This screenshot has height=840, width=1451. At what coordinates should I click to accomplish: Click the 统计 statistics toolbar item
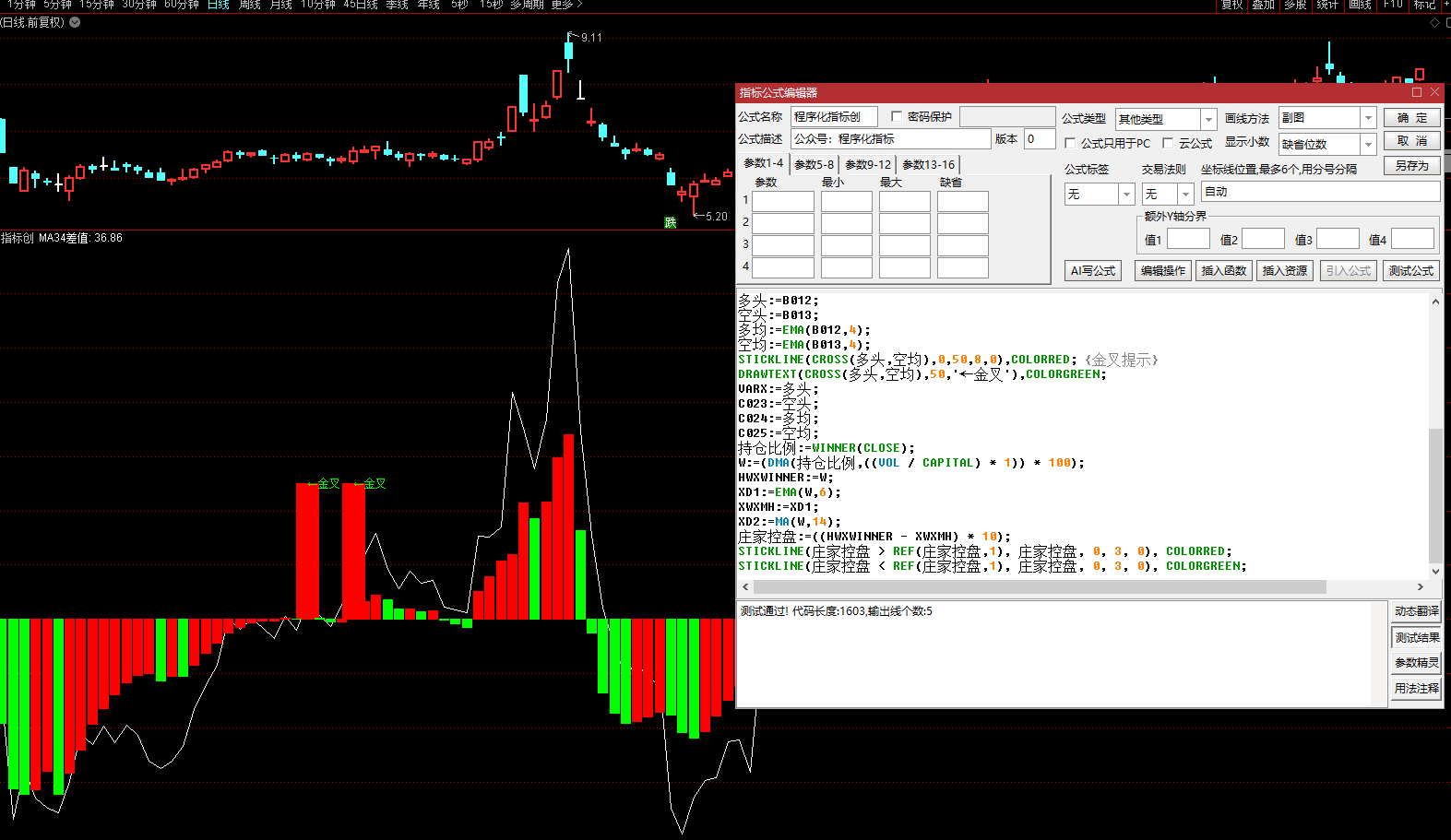(1327, 5)
